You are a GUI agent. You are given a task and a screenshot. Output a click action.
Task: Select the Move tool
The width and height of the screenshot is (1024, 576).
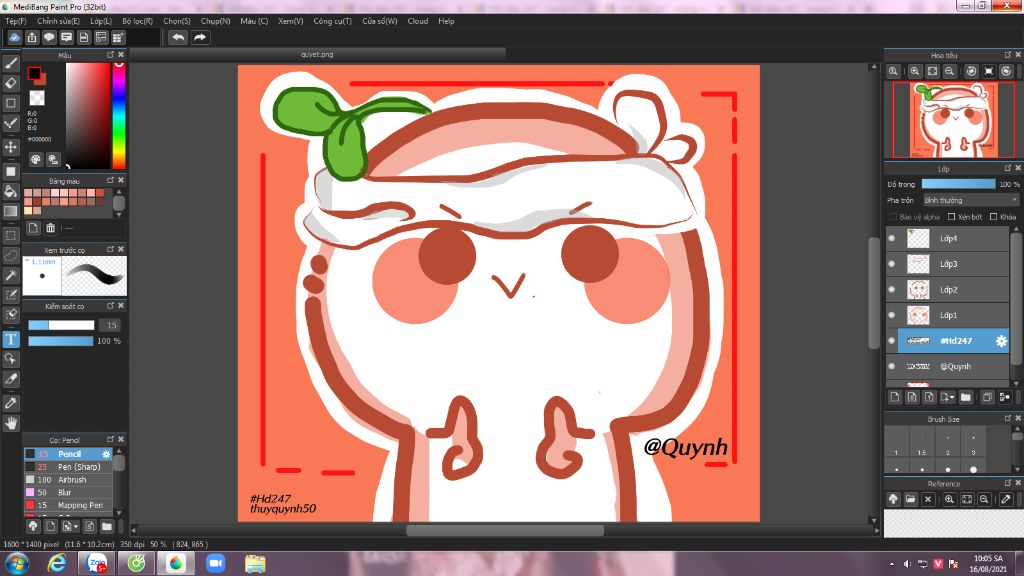pos(11,147)
